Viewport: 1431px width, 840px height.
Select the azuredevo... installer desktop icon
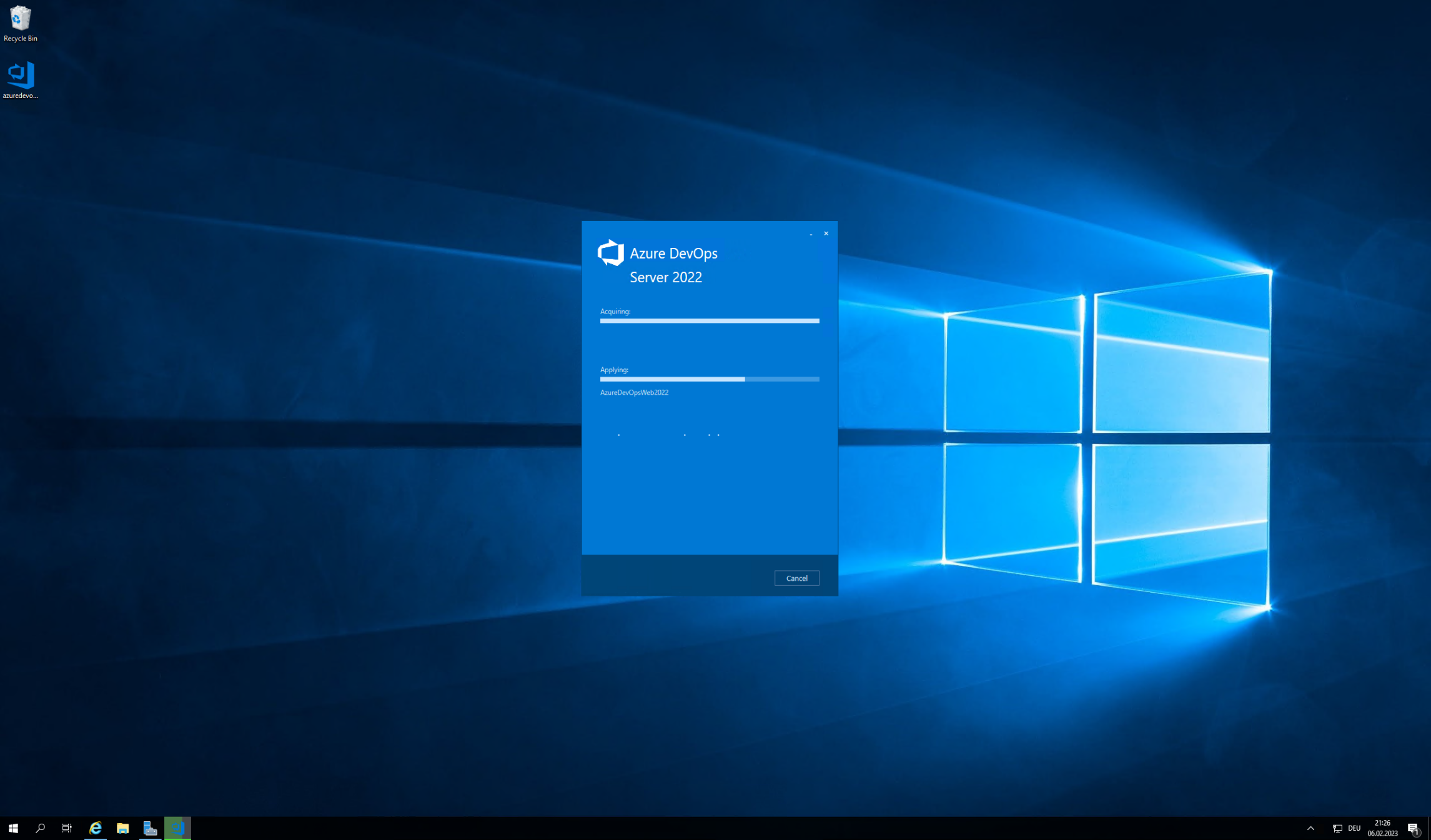click(x=20, y=80)
